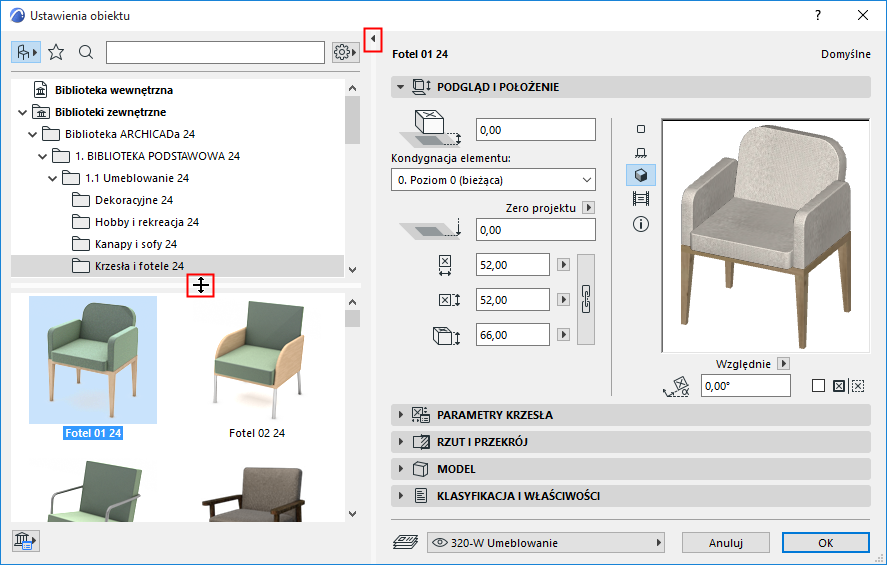Open arrow next to 66,00 field
The height and width of the screenshot is (565, 887).
coord(563,335)
